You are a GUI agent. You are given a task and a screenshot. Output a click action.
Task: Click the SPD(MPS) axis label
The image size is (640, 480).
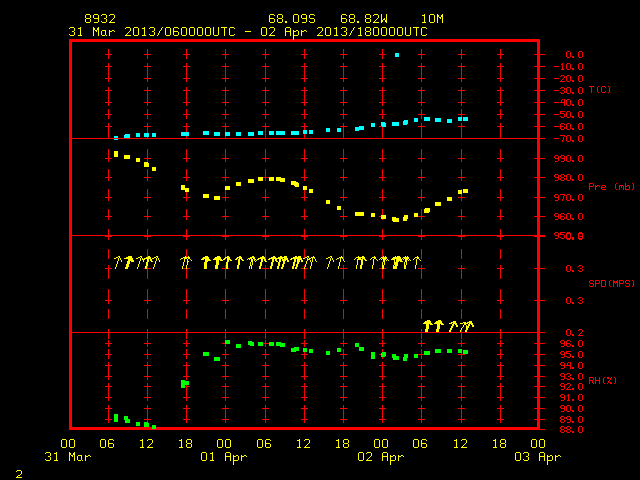pyautogui.click(x=611, y=283)
